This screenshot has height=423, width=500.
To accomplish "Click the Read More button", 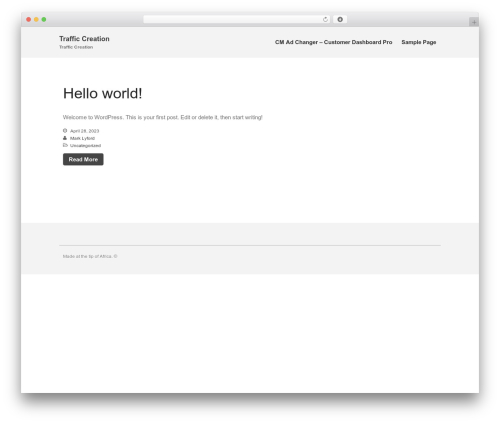I will pyautogui.click(x=83, y=159).
